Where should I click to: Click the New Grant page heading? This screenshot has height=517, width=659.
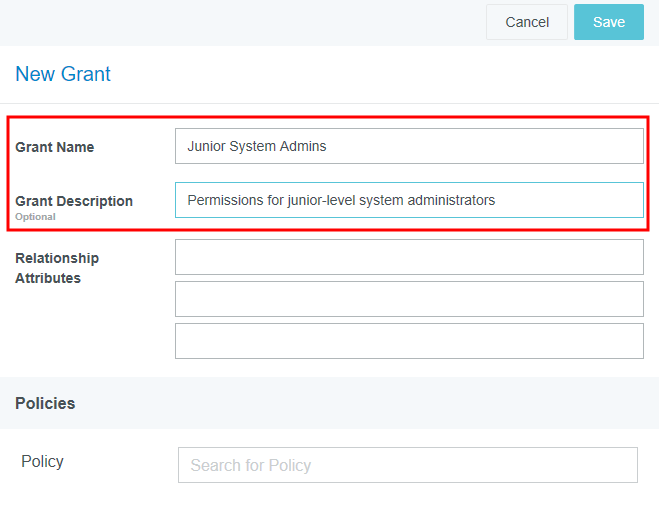(x=63, y=74)
